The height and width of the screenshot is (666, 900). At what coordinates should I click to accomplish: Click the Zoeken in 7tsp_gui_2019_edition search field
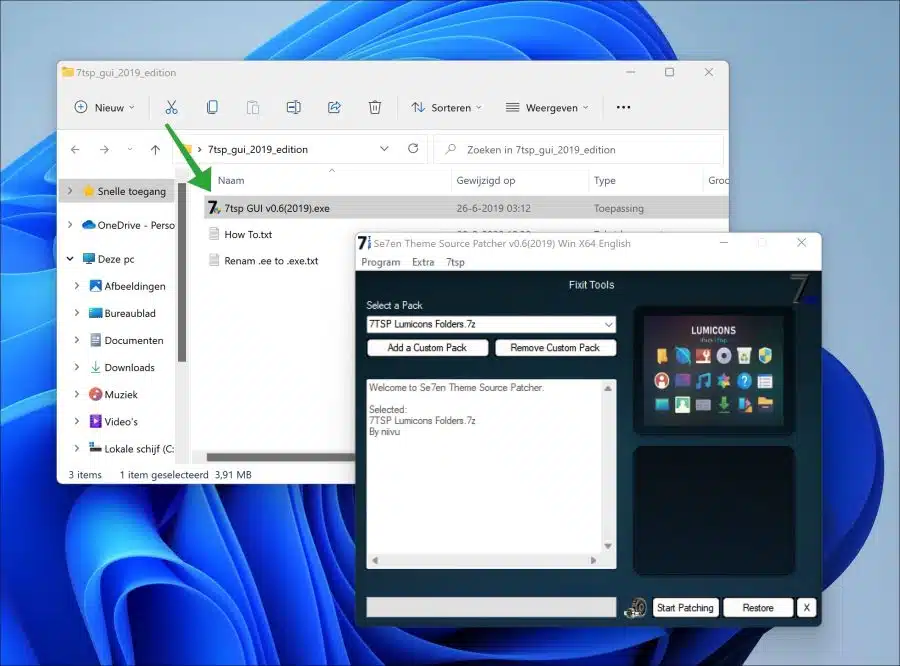coord(579,149)
